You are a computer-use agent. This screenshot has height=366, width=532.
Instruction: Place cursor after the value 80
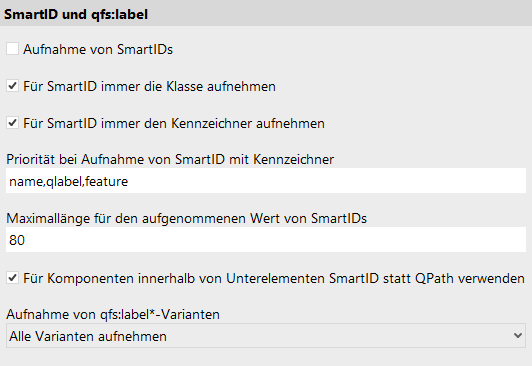(x=25, y=240)
